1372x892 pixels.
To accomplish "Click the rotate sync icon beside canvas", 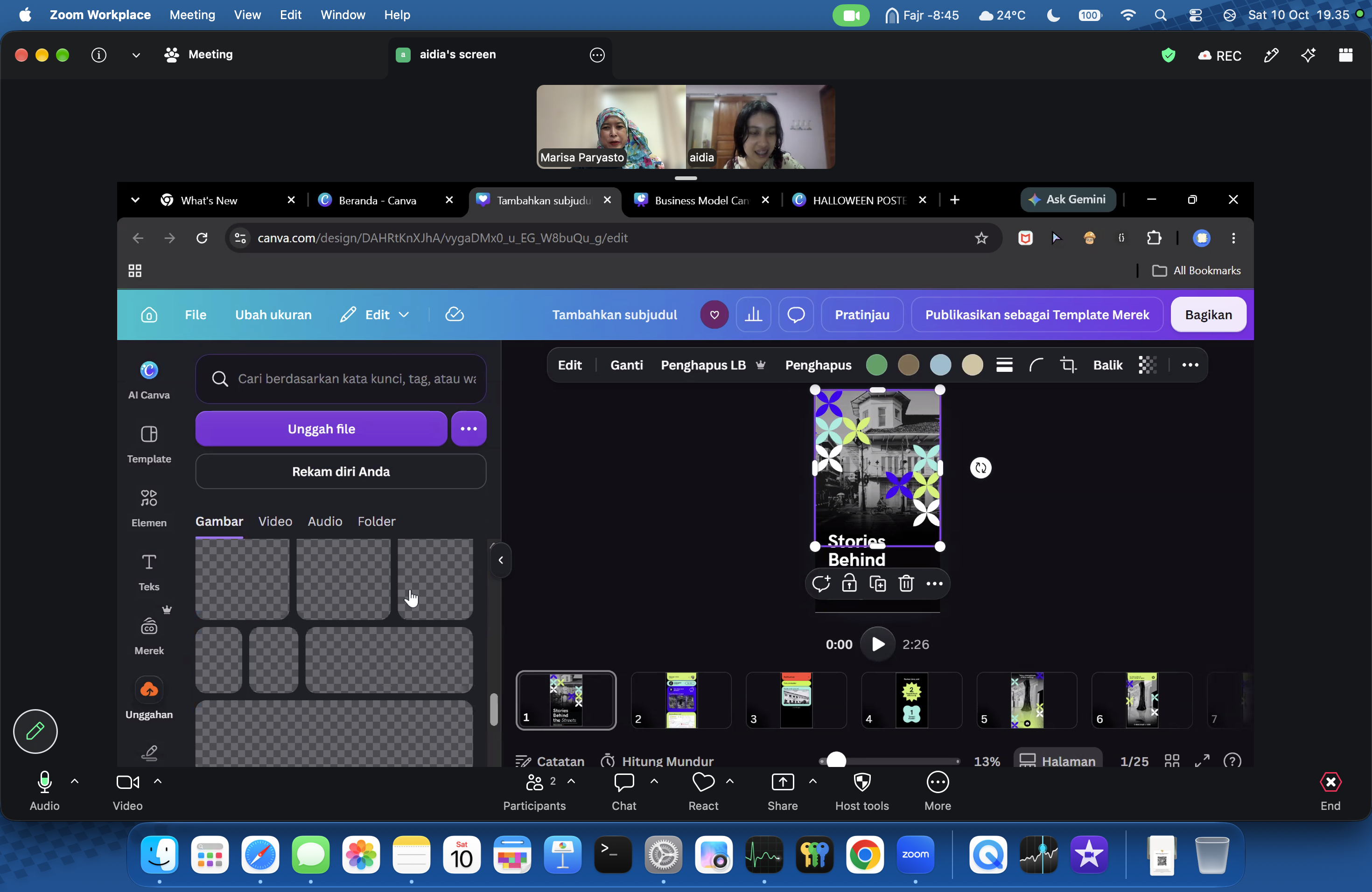I will (980, 468).
